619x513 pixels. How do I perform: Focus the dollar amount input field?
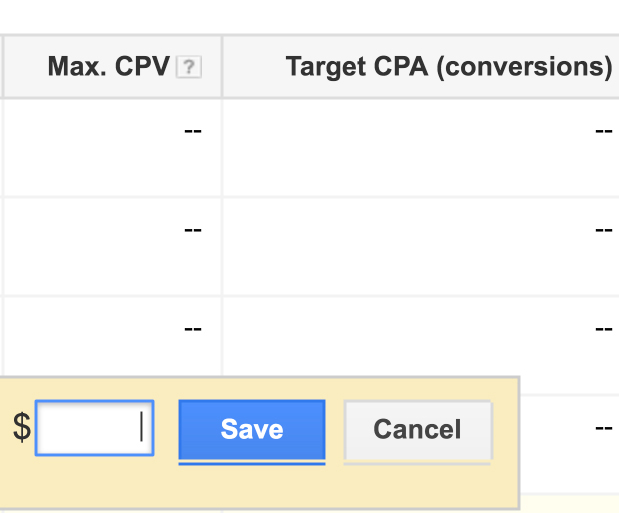pyautogui.click(x=94, y=428)
